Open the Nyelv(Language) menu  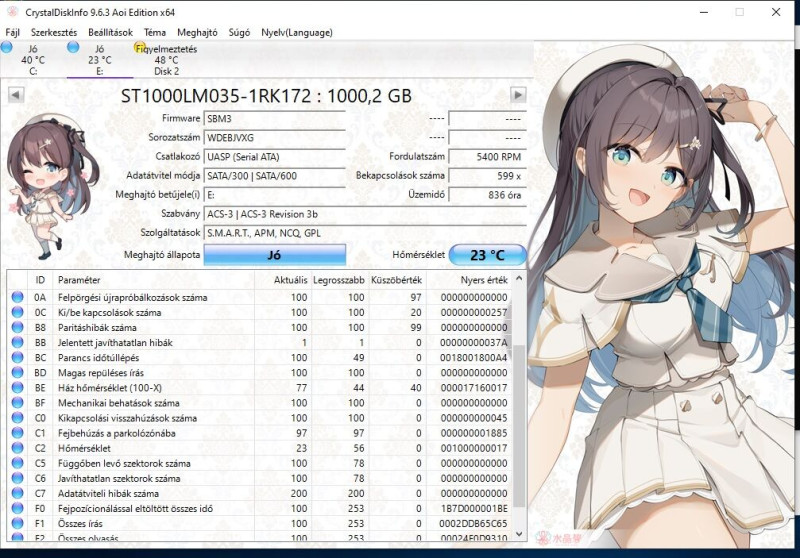(297, 33)
